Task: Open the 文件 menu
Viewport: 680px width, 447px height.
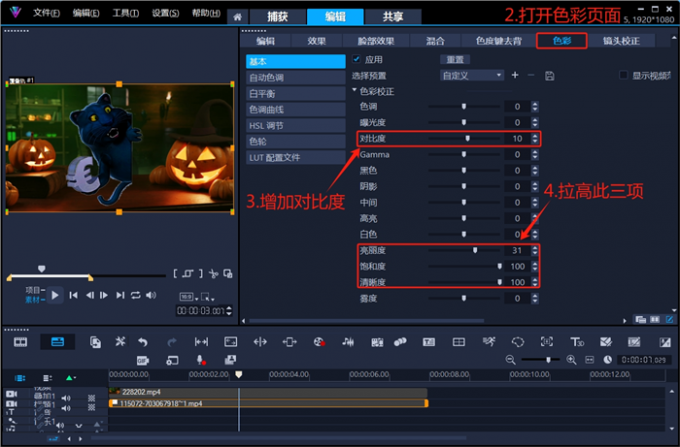Action: pos(46,13)
